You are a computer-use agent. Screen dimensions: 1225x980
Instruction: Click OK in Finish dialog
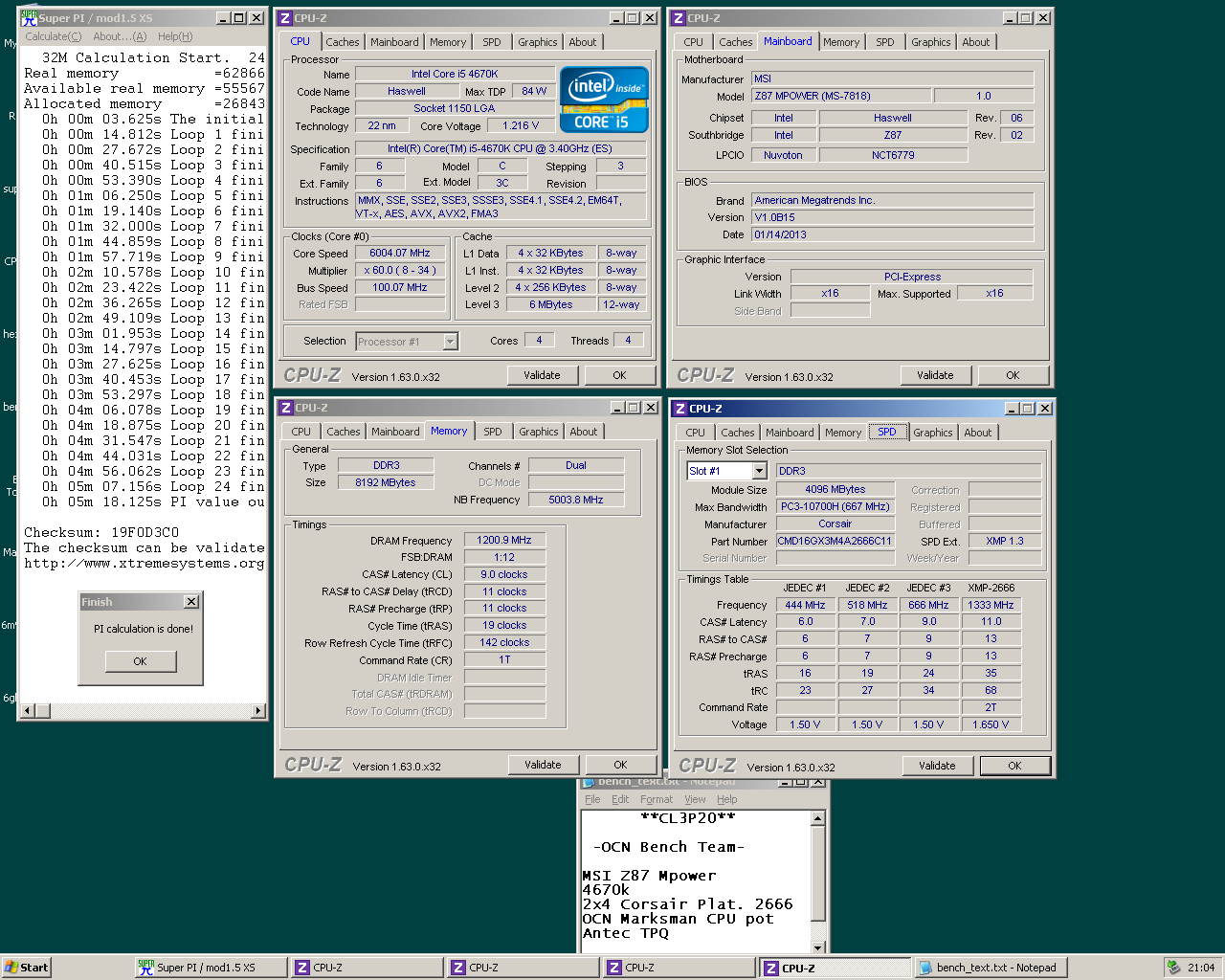tap(140, 661)
